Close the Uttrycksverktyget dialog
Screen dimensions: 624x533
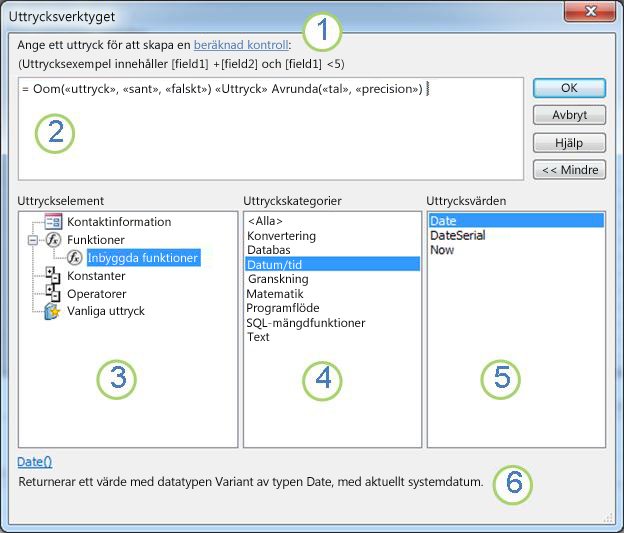click(590, 12)
